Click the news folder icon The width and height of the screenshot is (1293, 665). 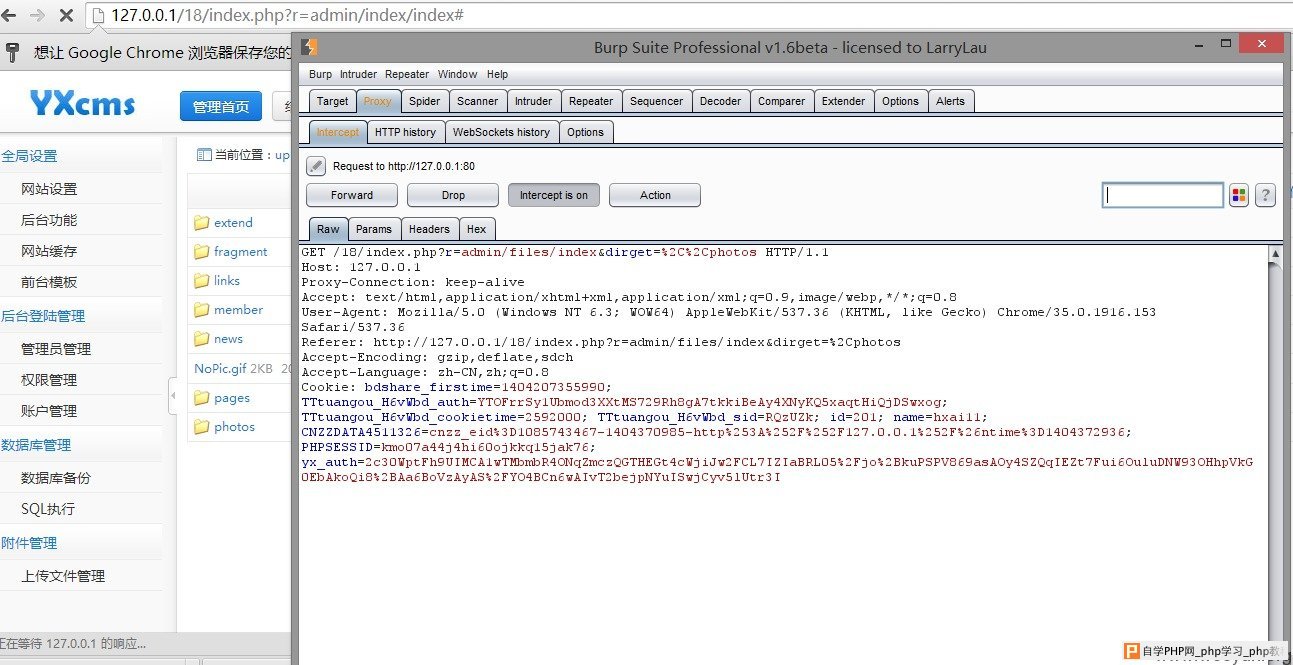coord(201,339)
